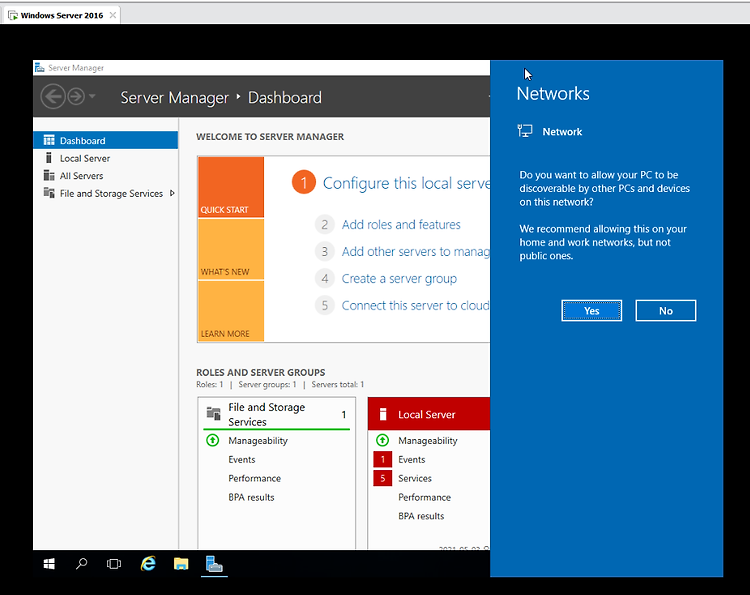This screenshot has height=595, width=750.
Task: Click the Server Manager title bar icon
Action: coord(39,68)
